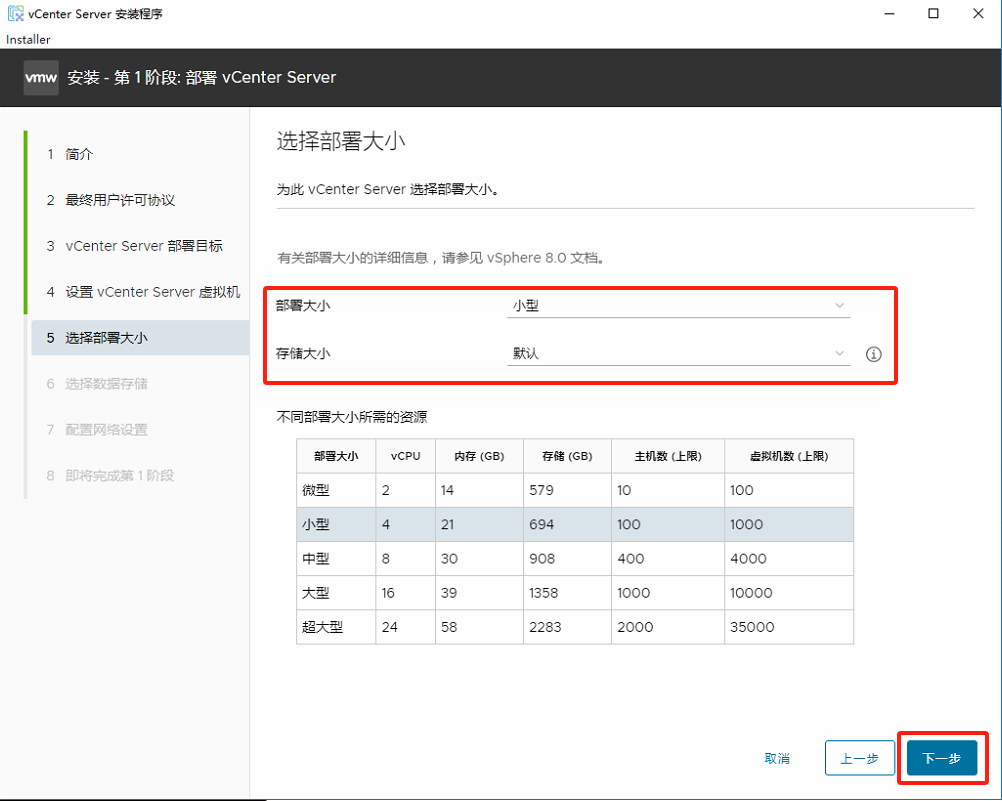Image resolution: width=1002 pixels, height=801 pixels.
Task: Click the 内存 (GB) column header
Action: coord(479,456)
